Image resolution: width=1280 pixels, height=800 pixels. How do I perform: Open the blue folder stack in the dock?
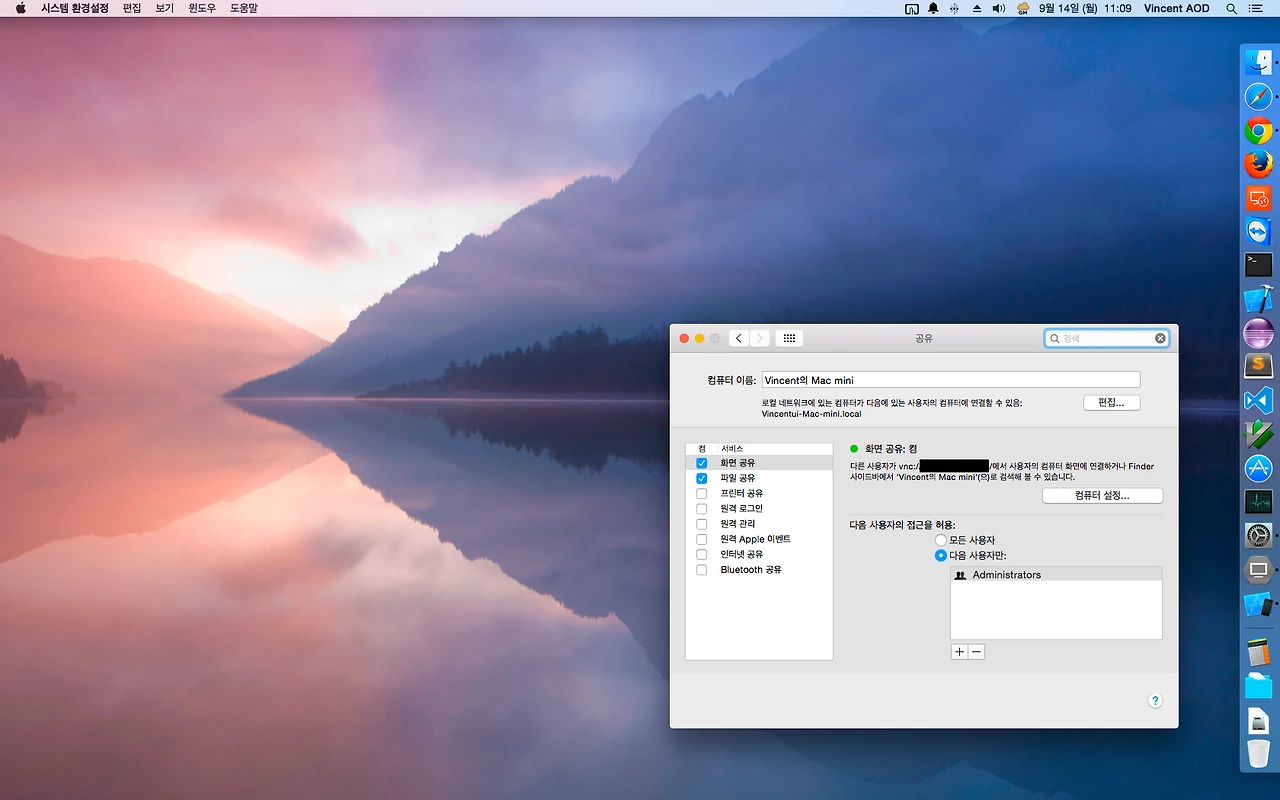1257,686
